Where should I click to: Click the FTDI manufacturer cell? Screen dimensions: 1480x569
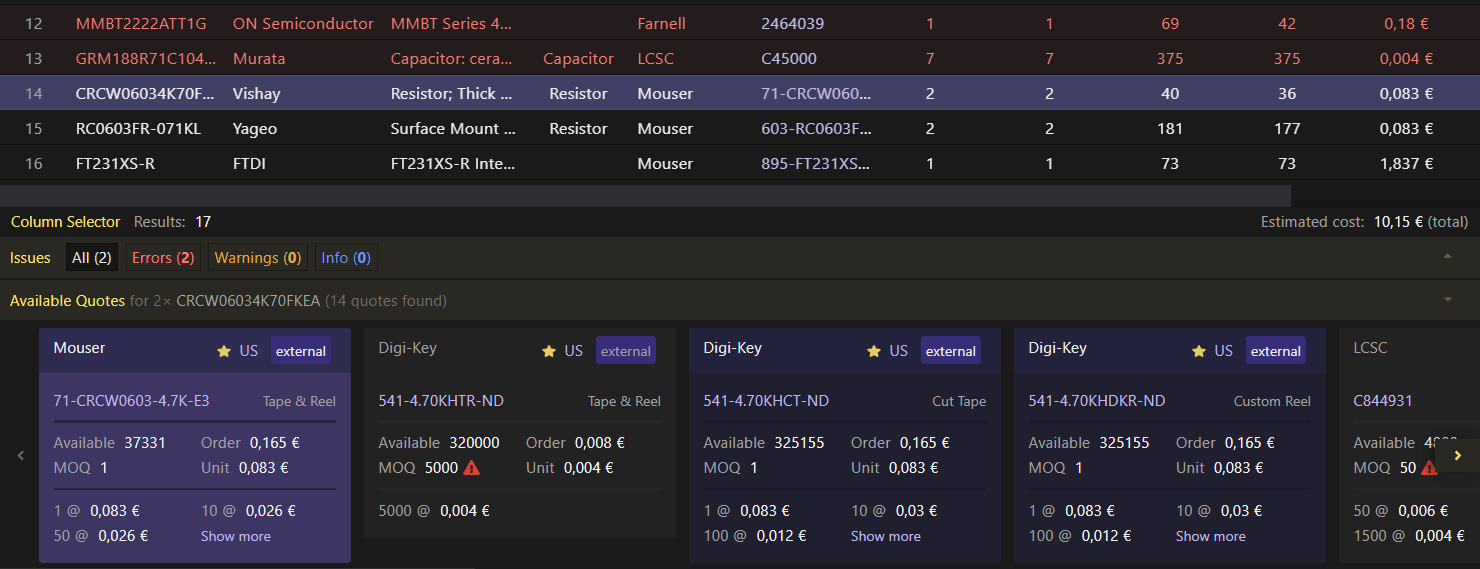(249, 164)
